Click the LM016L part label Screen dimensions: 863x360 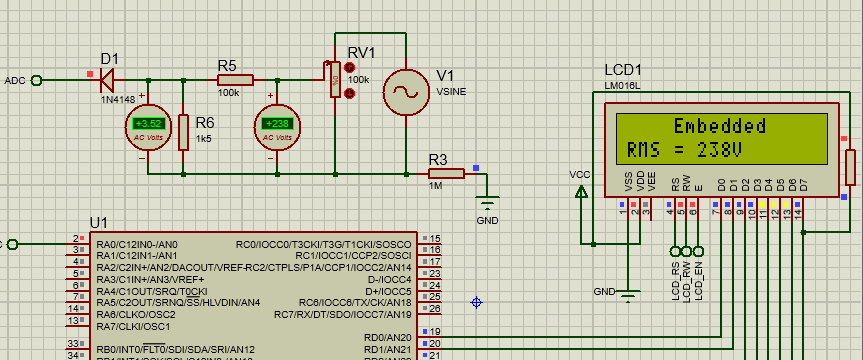point(622,86)
